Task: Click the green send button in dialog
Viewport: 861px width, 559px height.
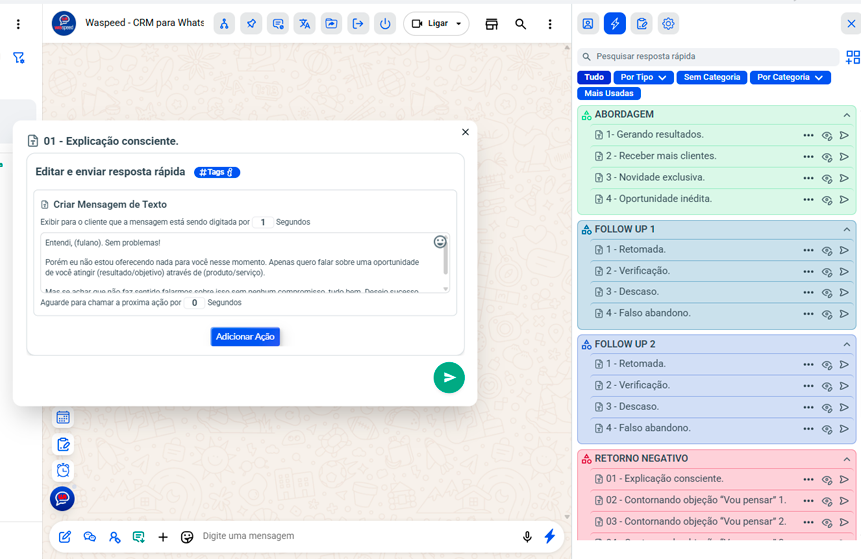Action: (x=449, y=377)
